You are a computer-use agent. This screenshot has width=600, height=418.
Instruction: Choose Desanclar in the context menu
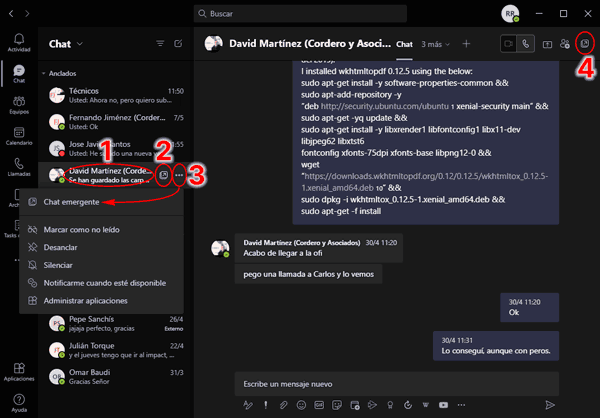(101, 247)
